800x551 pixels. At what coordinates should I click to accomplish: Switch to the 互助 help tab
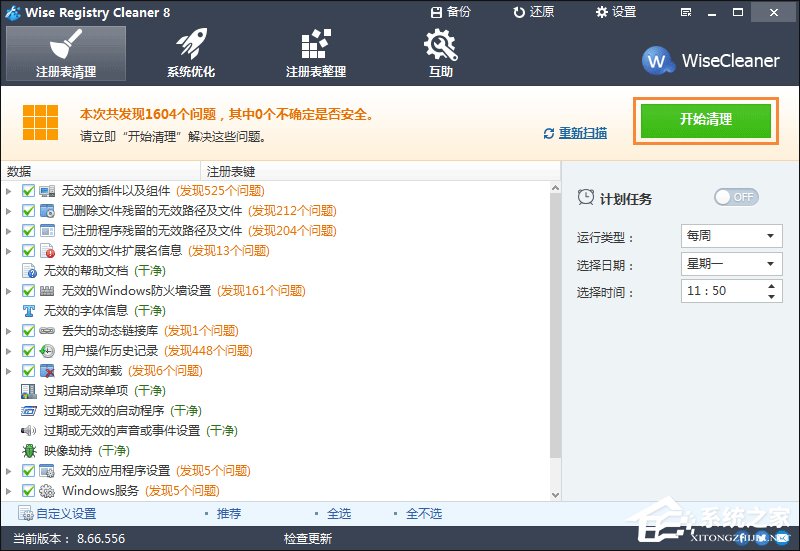coord(441,54)
